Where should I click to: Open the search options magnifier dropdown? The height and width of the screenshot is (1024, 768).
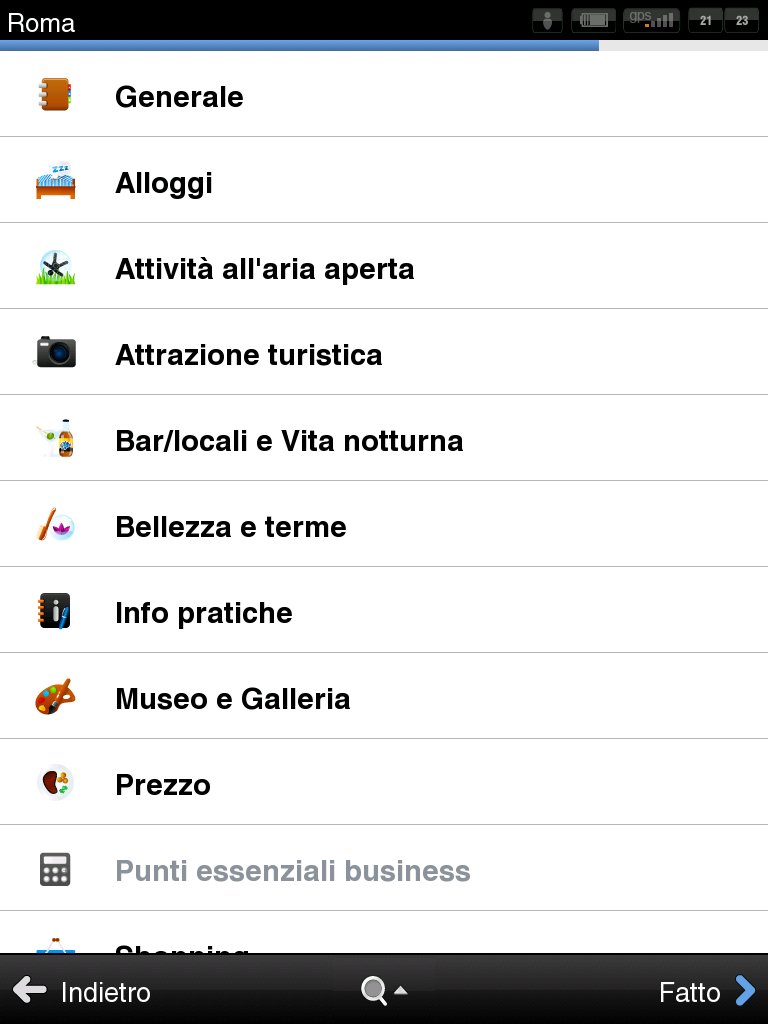pos(385,991)
